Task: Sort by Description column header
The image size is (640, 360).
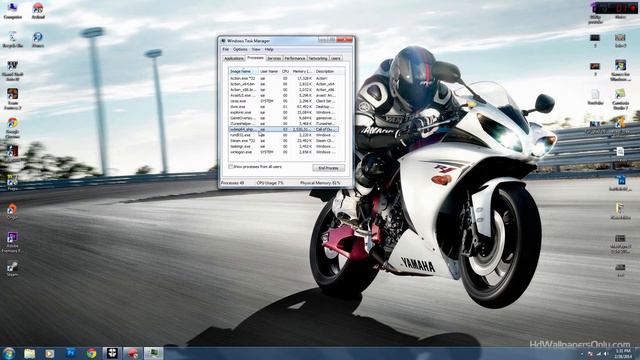Action: pyautogui.click(x=328, y=71)
